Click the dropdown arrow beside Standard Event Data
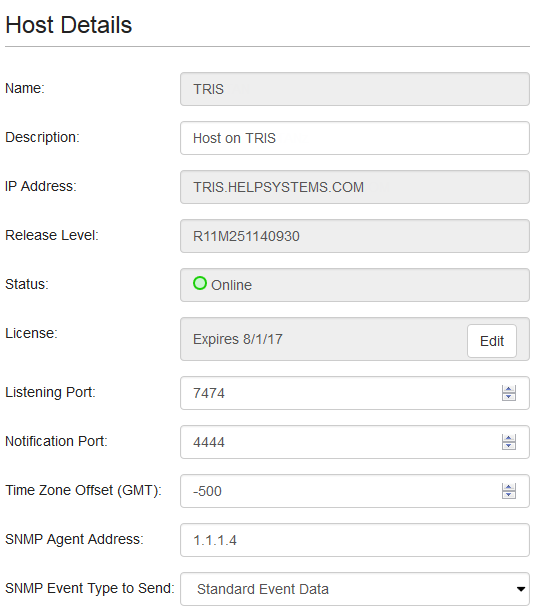534x610 pixels. click(x=520, y=589)
